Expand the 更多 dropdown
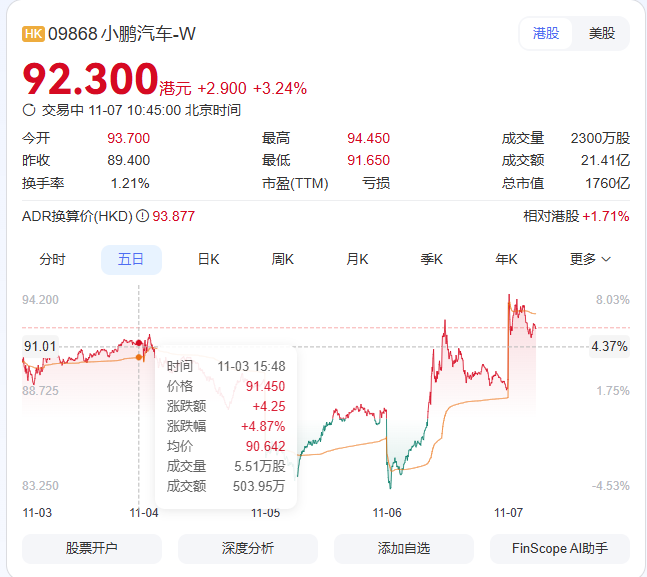Screen dimensions: 647x577 (x=590, y=260)
